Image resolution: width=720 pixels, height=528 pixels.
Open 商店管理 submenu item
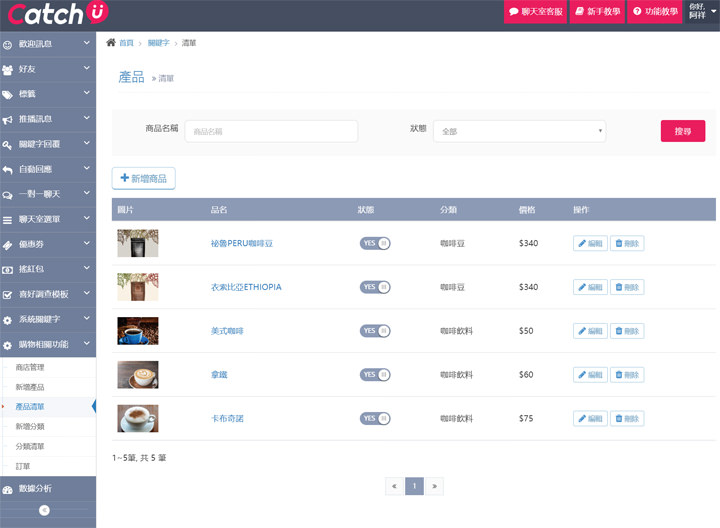pyautogui.click(x=30, y=367)
